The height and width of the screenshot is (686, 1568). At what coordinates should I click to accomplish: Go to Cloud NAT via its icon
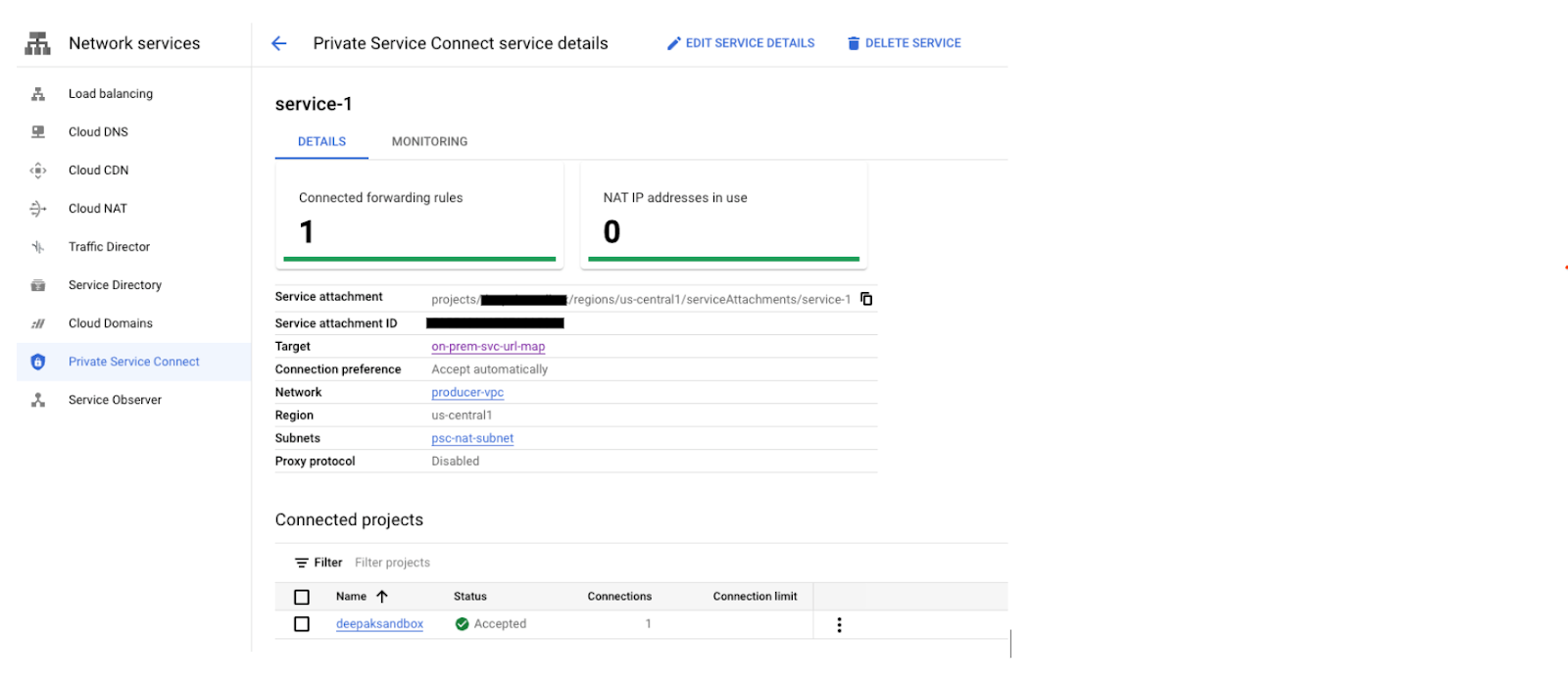[38, 209]
